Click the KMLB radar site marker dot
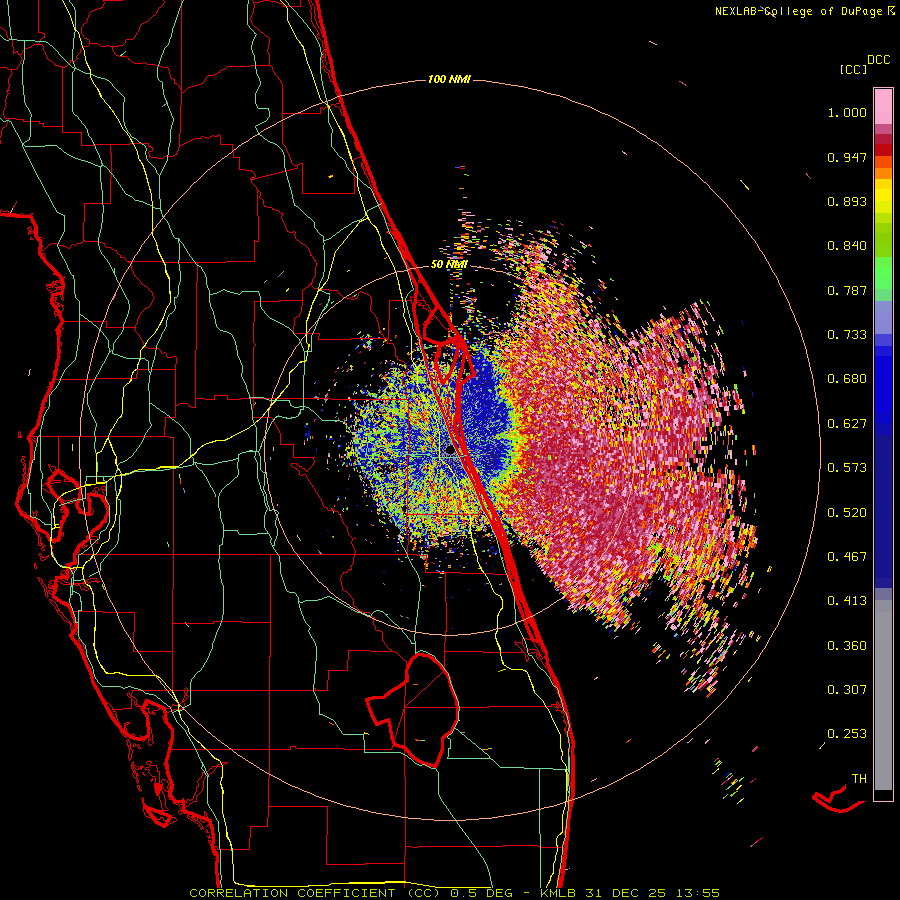 point(451,451)
